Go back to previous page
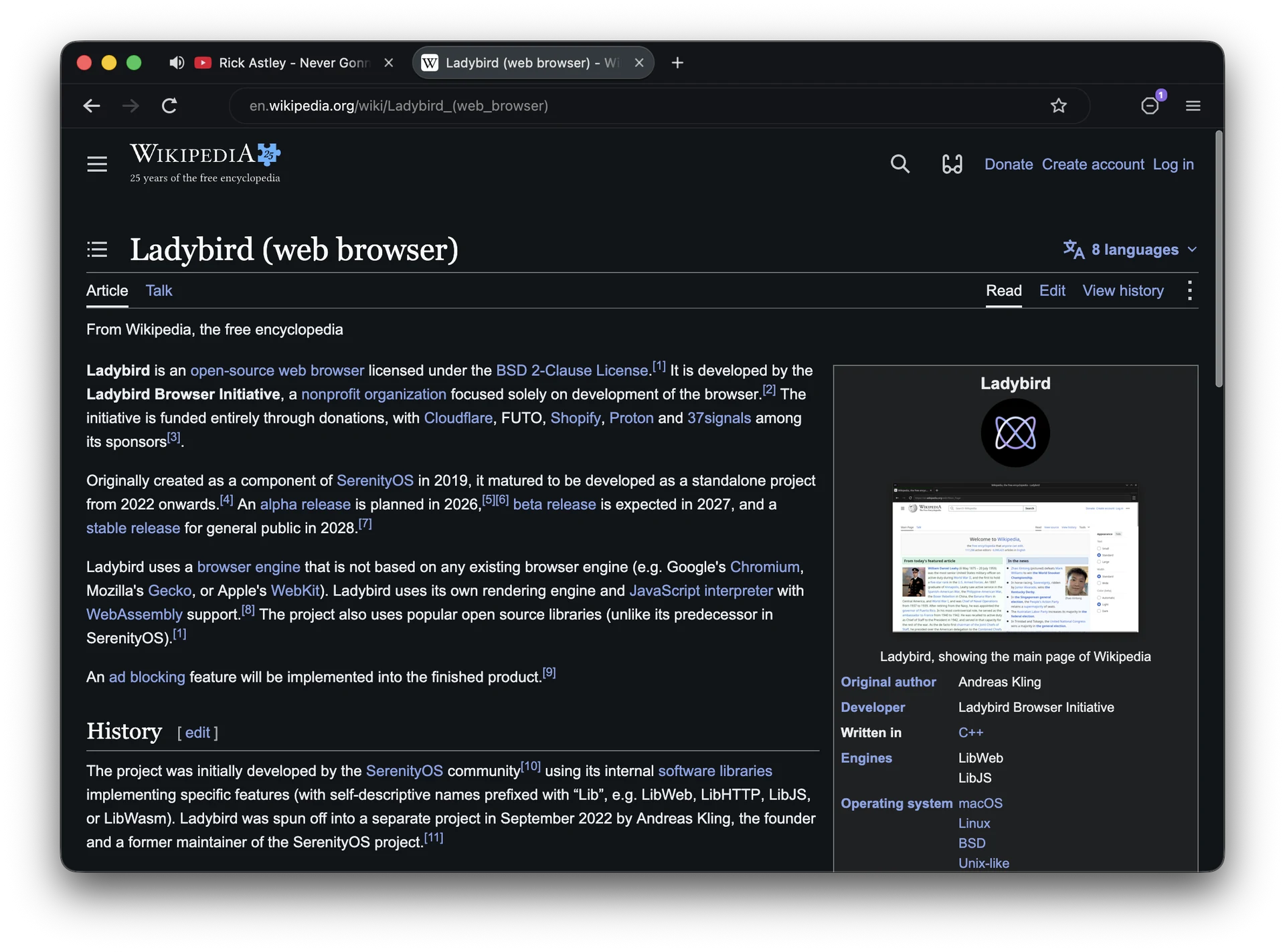Image resolution: width=1285 pixels, height=952 pixels. [92, 106]
